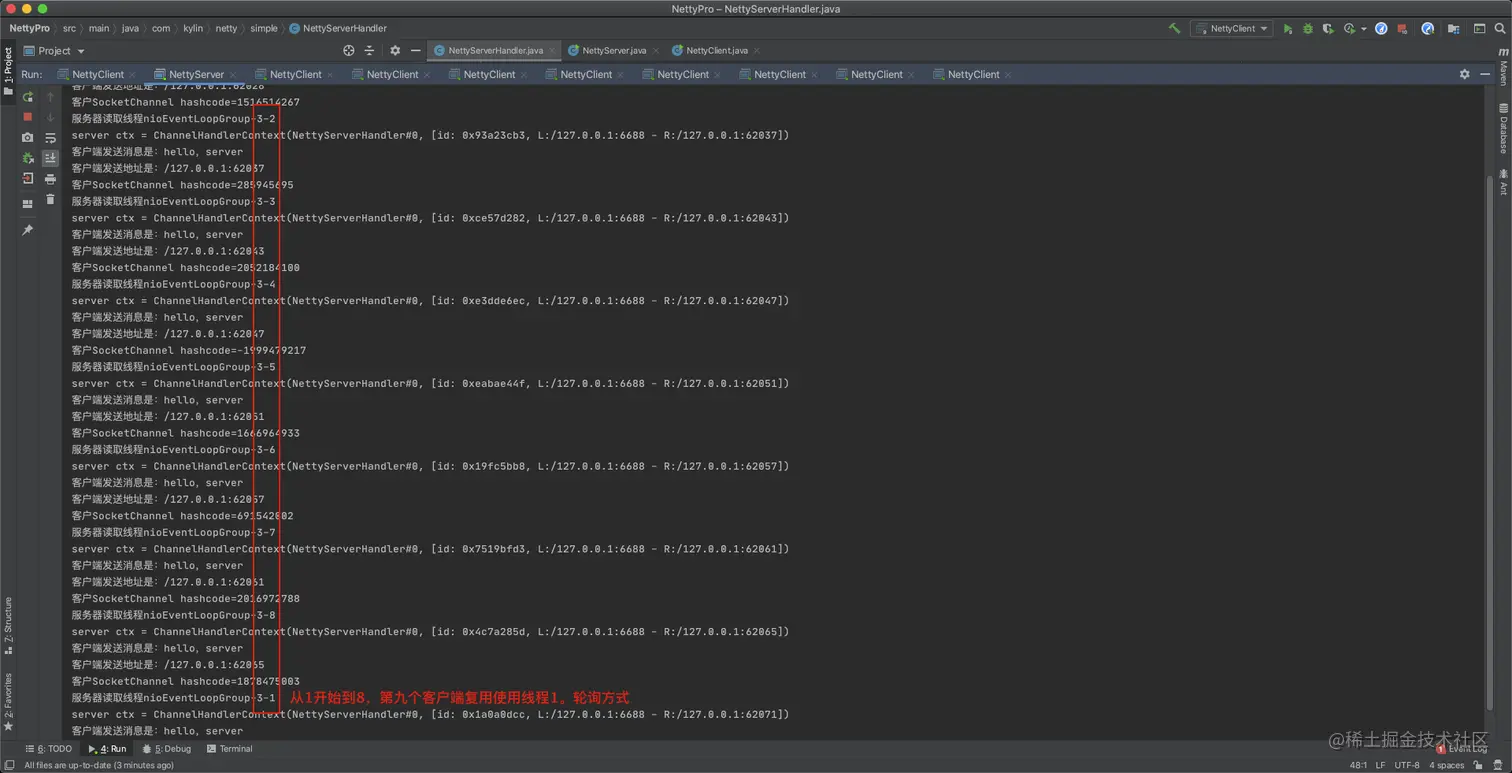The height and width of the screenshot is (773, 1512).
Task: Dump threads using the camera icon
Action: 28,138
